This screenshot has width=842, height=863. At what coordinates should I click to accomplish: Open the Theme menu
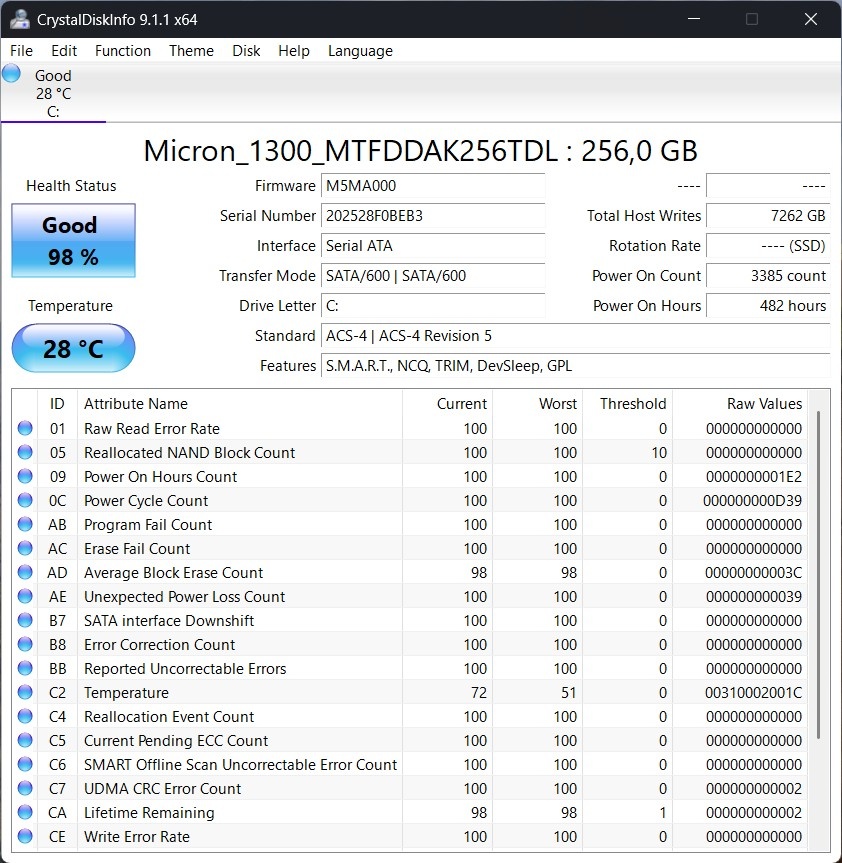click(191, 51)
